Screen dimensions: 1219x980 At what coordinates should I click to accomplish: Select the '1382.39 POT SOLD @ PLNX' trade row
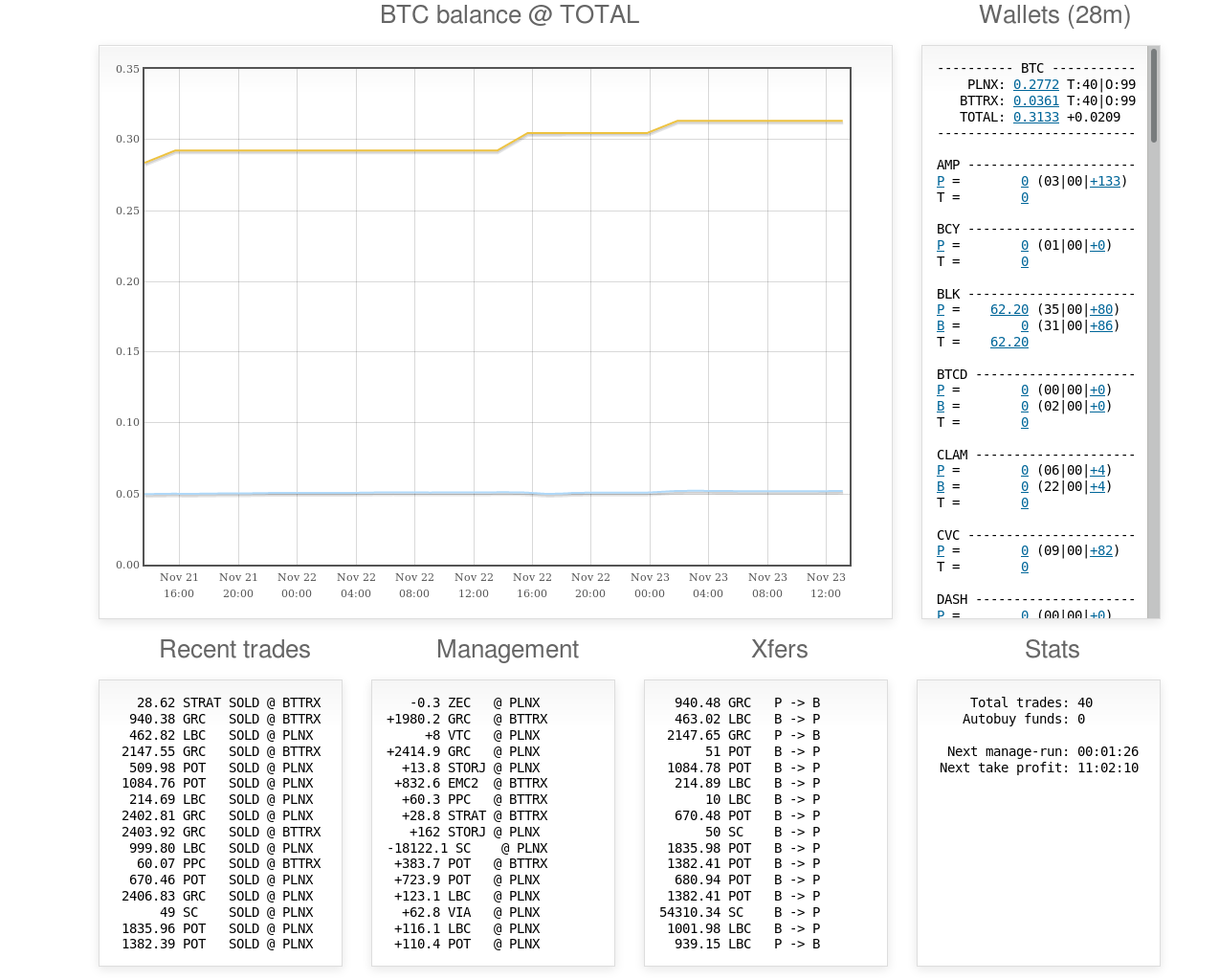pyautogui.click(x=217, y=944)
